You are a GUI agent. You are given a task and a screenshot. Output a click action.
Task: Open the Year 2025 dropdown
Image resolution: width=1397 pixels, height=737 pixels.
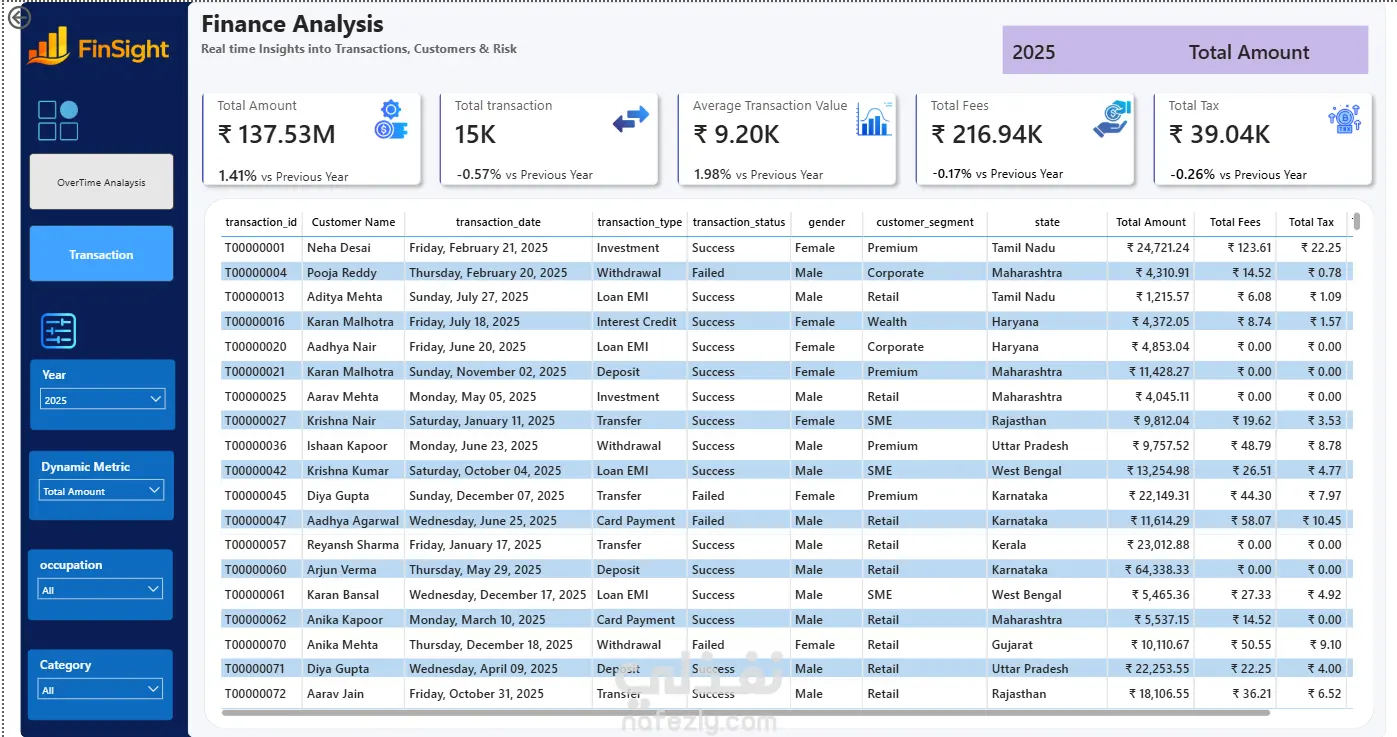pos(102,399)
